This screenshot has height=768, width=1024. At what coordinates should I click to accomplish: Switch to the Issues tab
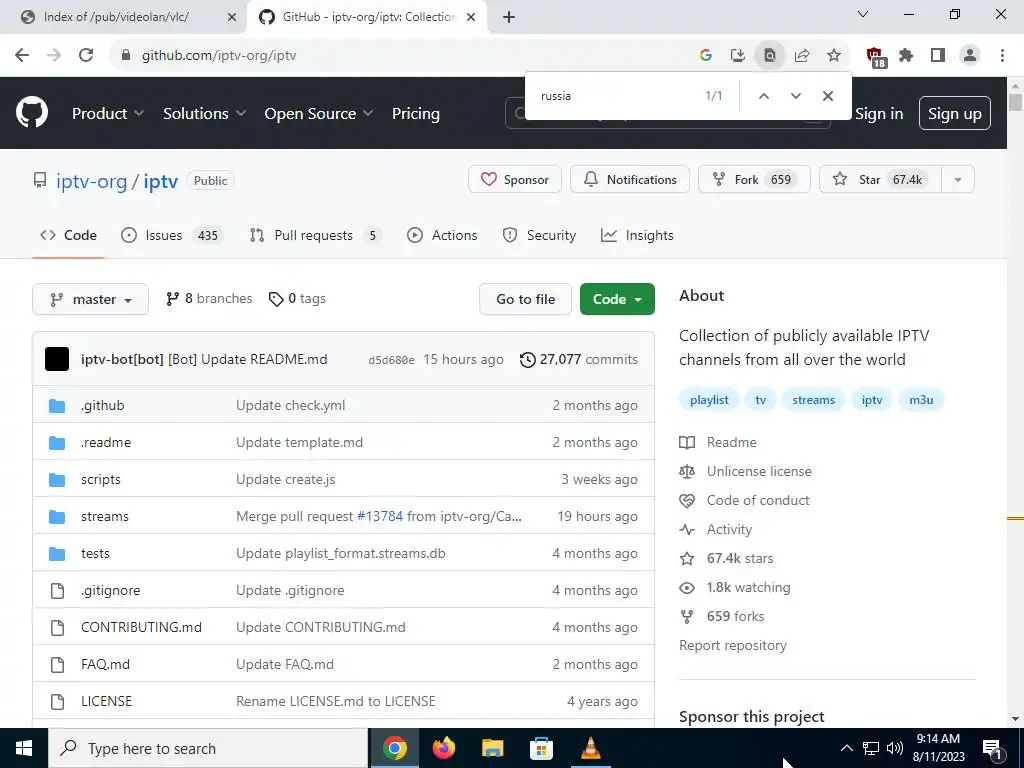coord(172,235)
